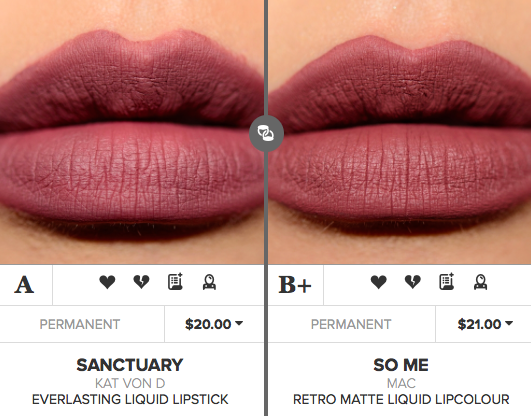Click the heart icon under Sanctuary swatch
Image resolution: width=531 pixels, height=416 pixels.
click(x=107, y=282)
